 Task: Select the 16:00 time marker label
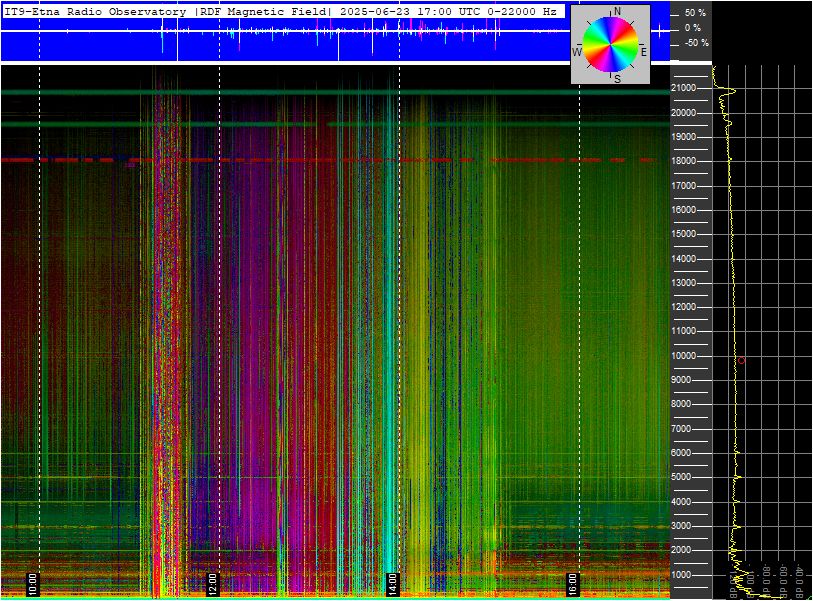572,584
